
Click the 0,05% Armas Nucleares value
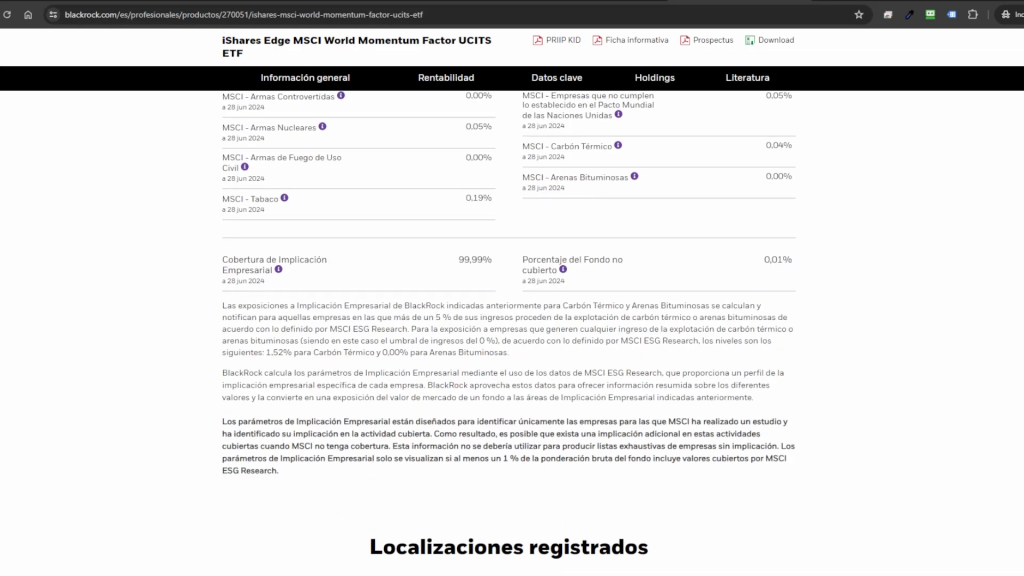pyautogui.click(x=479, y=127)
